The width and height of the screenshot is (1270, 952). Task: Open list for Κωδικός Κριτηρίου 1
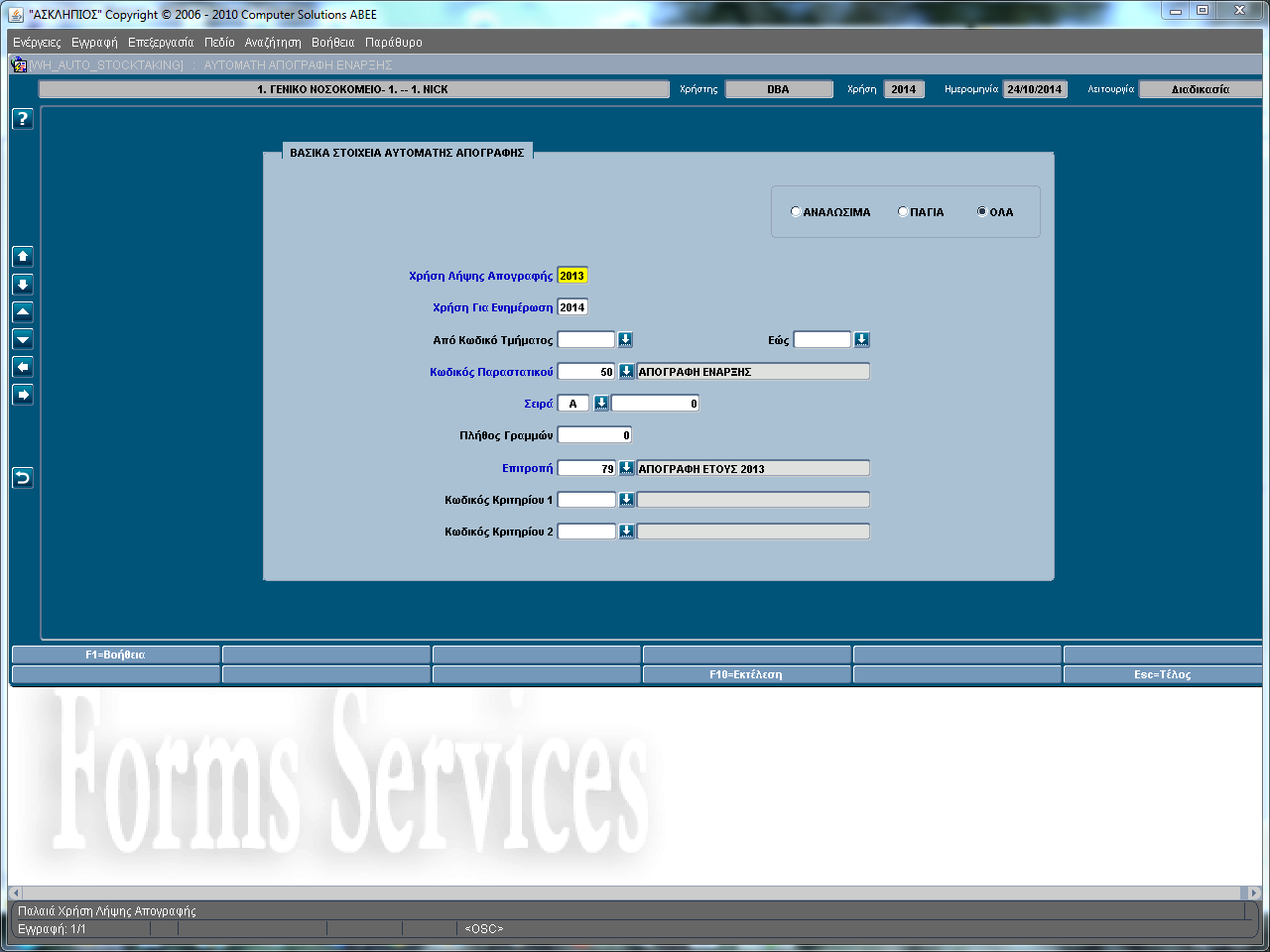[x=626, y=499]
